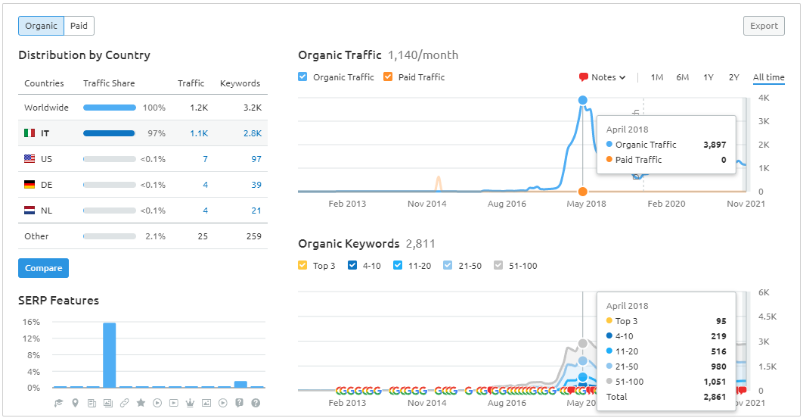
Task: Click the Compare button
Action: click(44, 268)
